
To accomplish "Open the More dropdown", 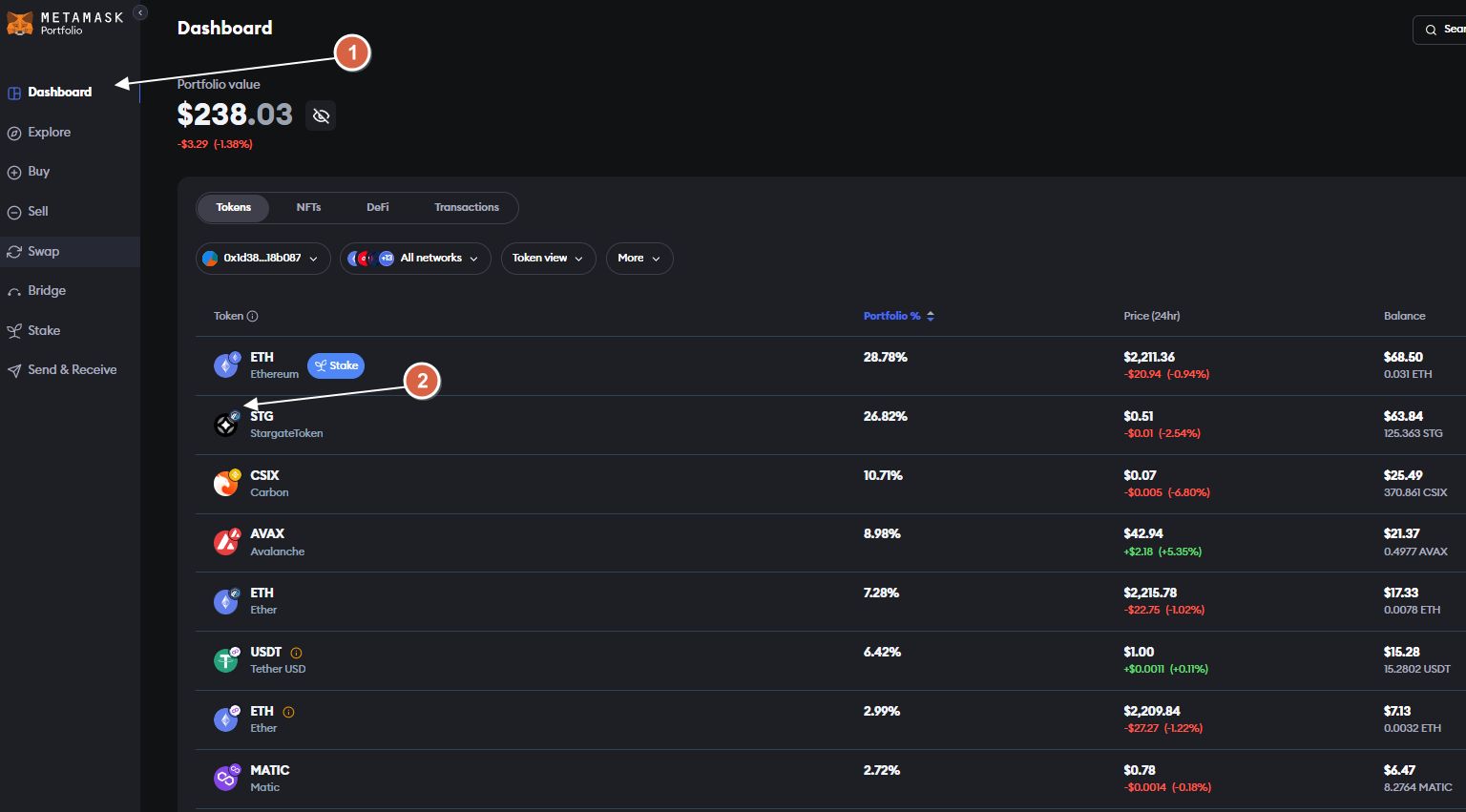I will 639,259.
